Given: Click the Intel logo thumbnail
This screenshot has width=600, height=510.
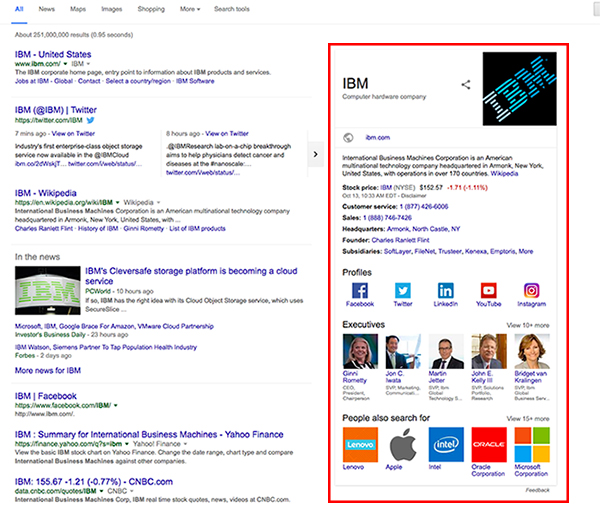Looking at the screenshot, I should click(x=446, y=445).
